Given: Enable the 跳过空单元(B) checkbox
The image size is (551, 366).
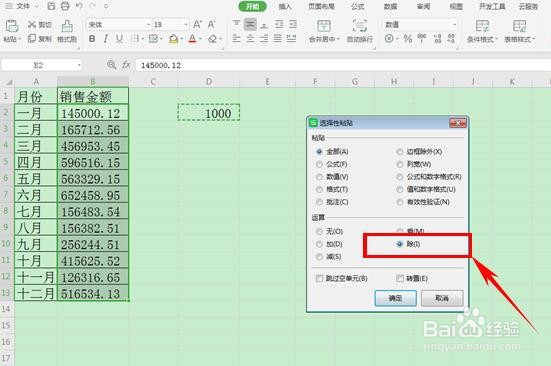Looking at the screenshot, I should [x=319, y=278].
